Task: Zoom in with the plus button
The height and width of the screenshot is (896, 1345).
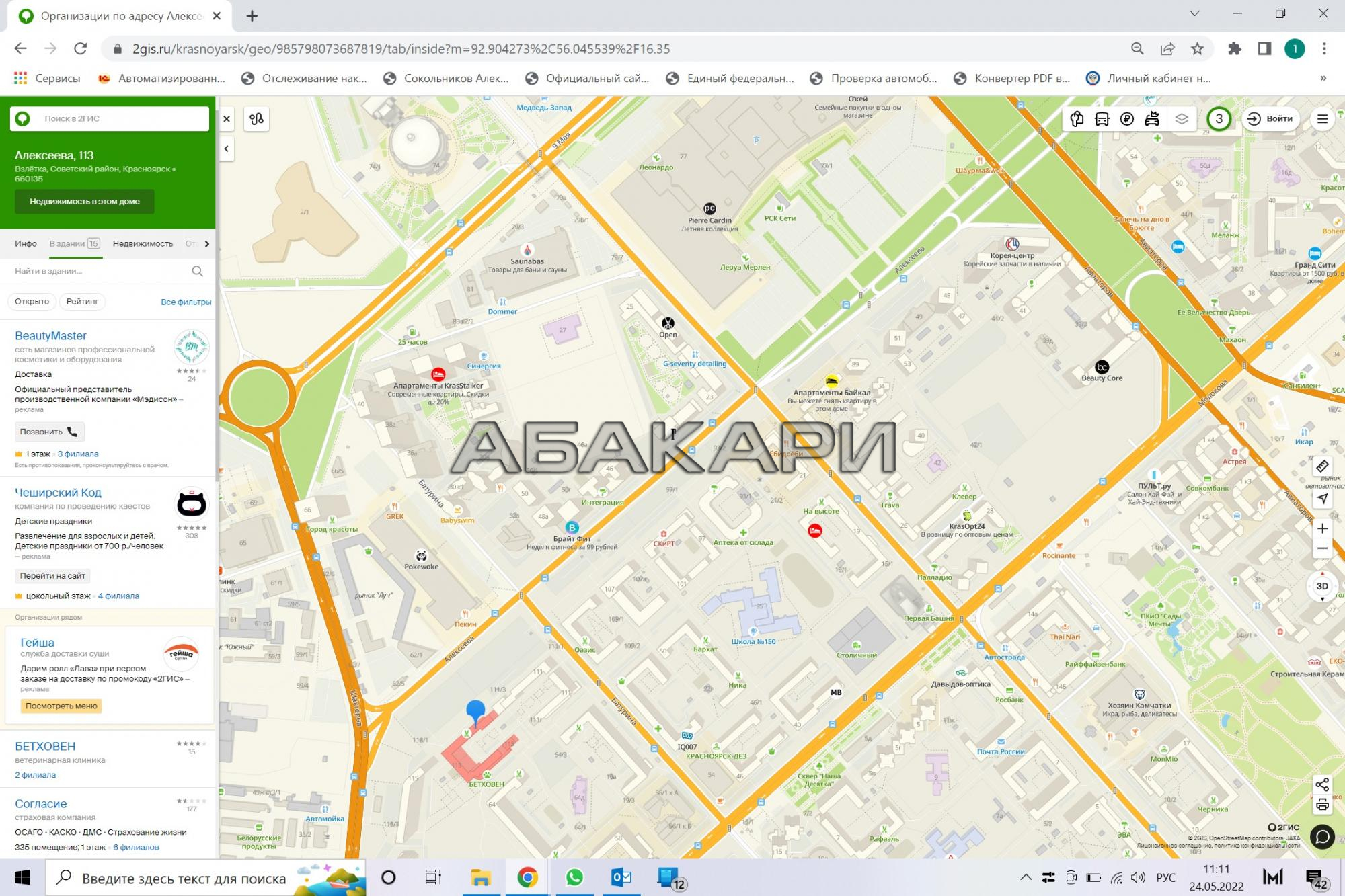Action: (1322, 528)
